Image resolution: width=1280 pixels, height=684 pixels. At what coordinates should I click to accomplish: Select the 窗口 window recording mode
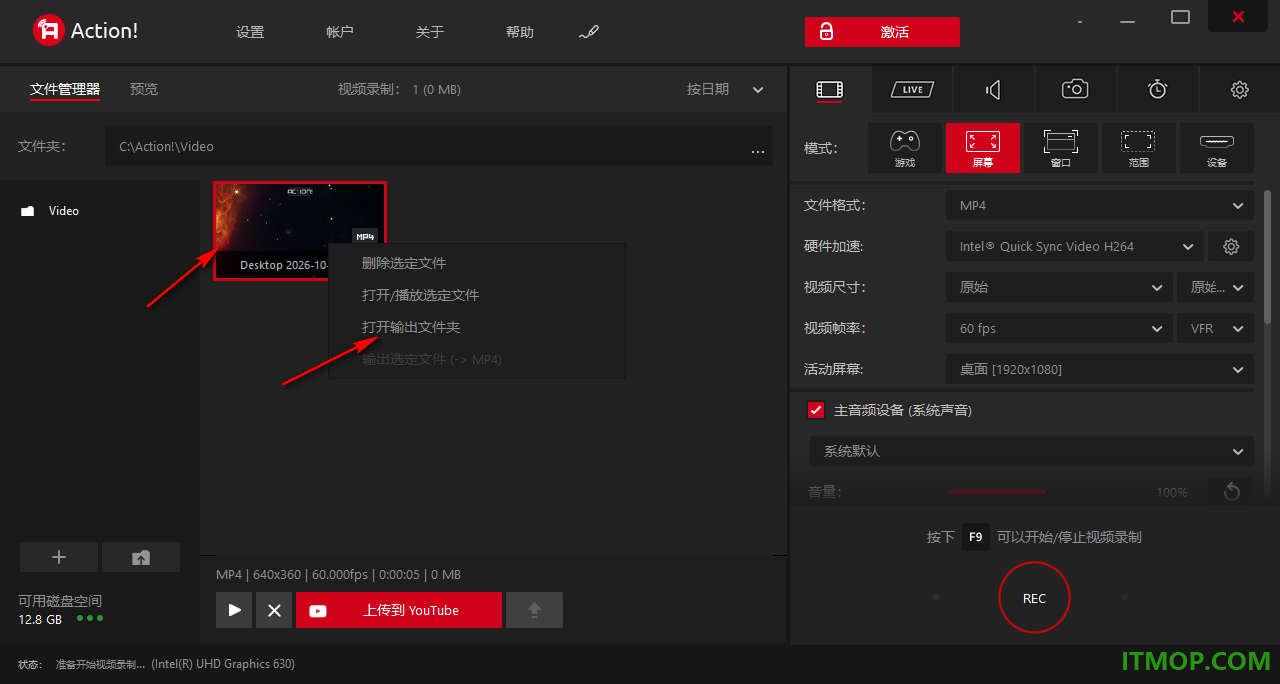(1061, 148)
